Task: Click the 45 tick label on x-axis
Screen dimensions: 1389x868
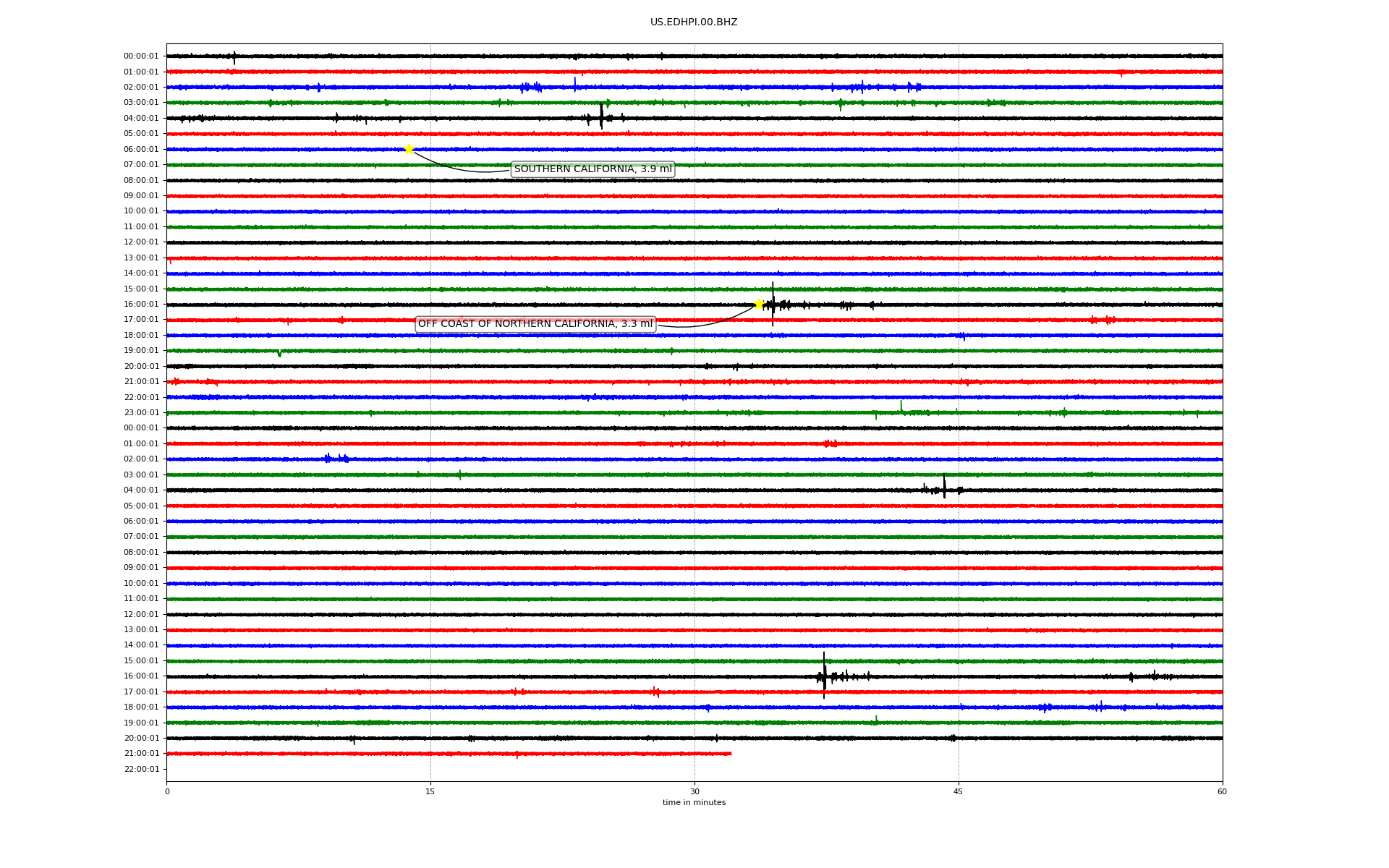Action: pos(959,792)
